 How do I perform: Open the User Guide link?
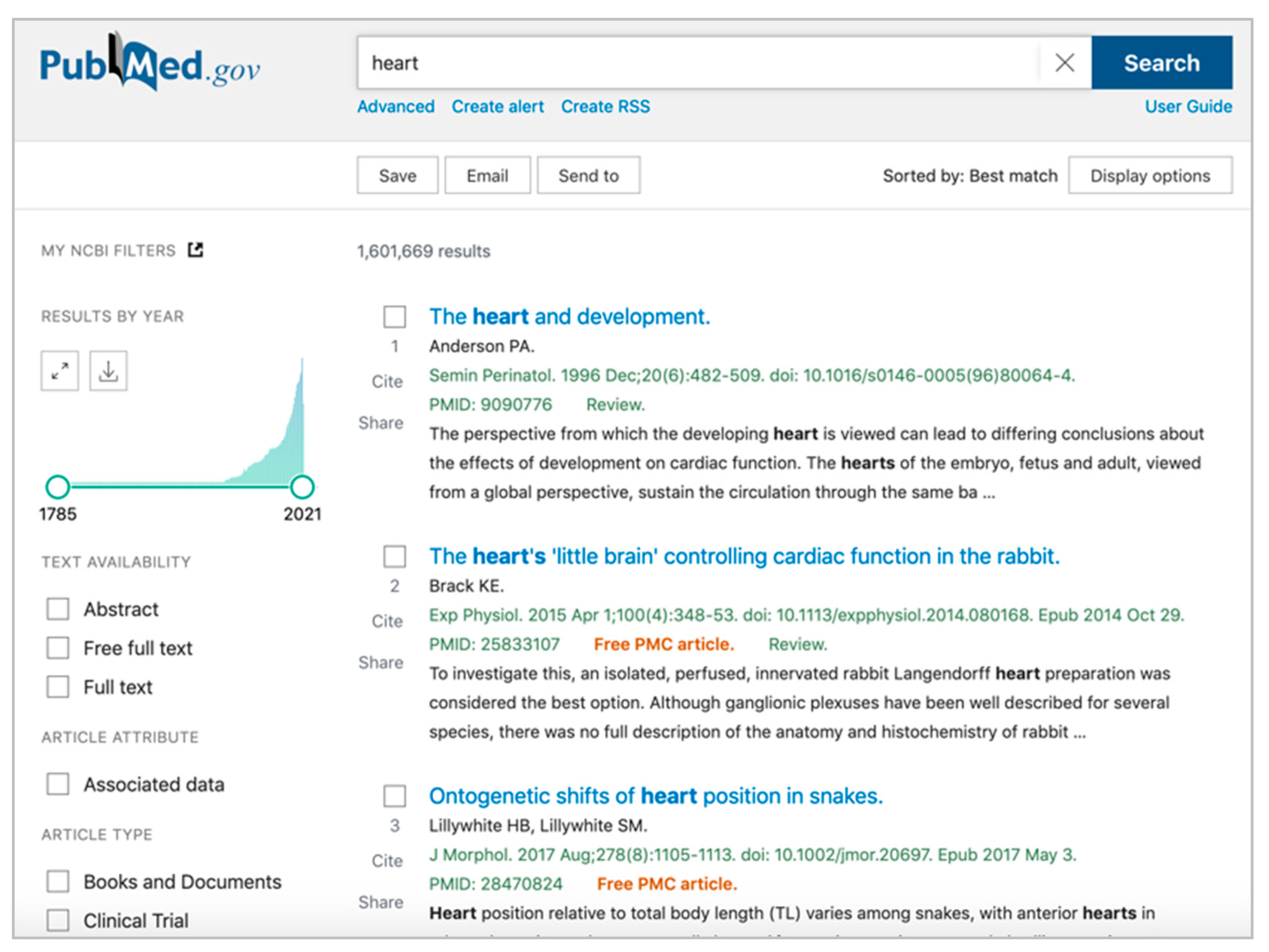point(1188,107)
